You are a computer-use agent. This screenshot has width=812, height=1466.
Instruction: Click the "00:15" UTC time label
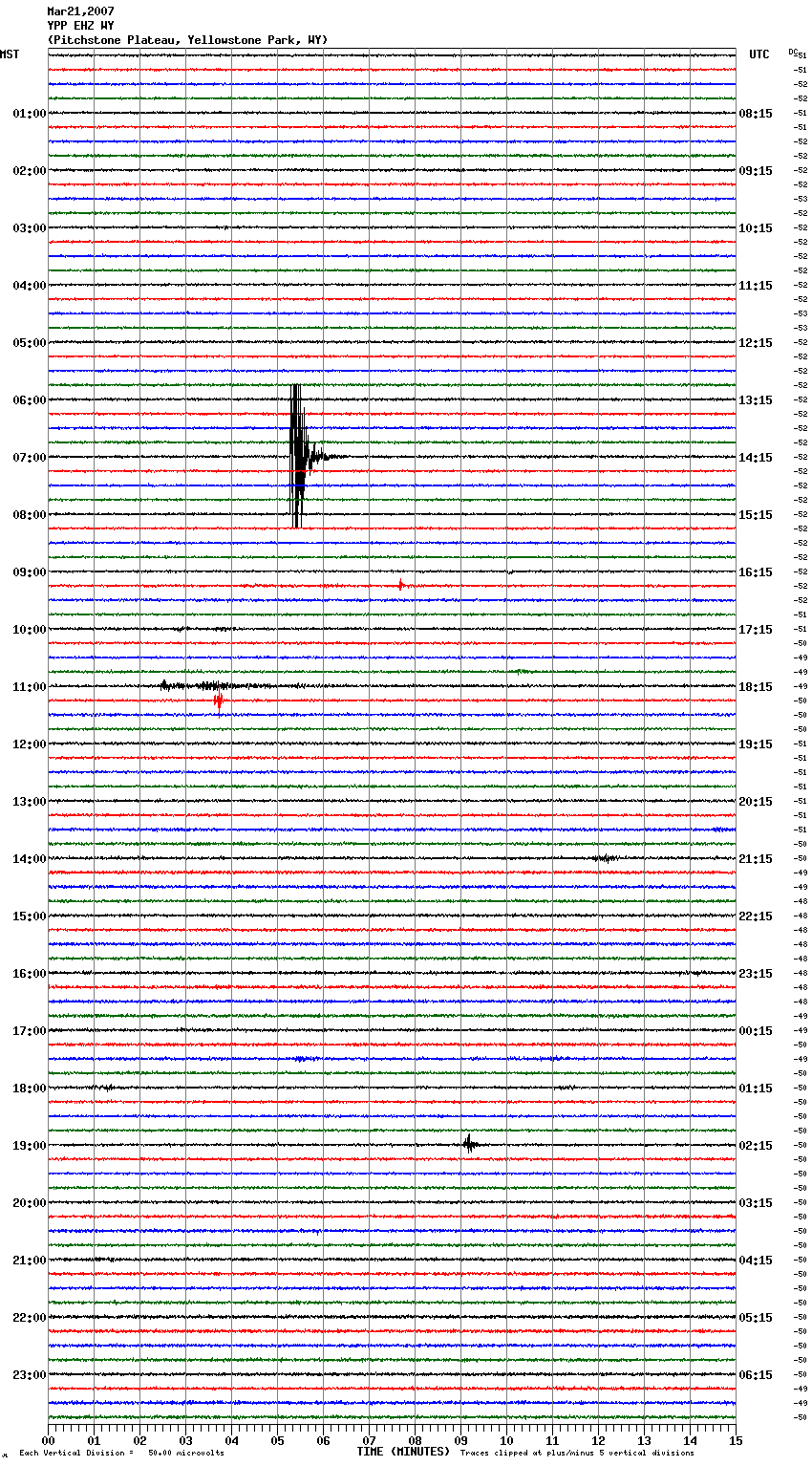coord(756,1031)
